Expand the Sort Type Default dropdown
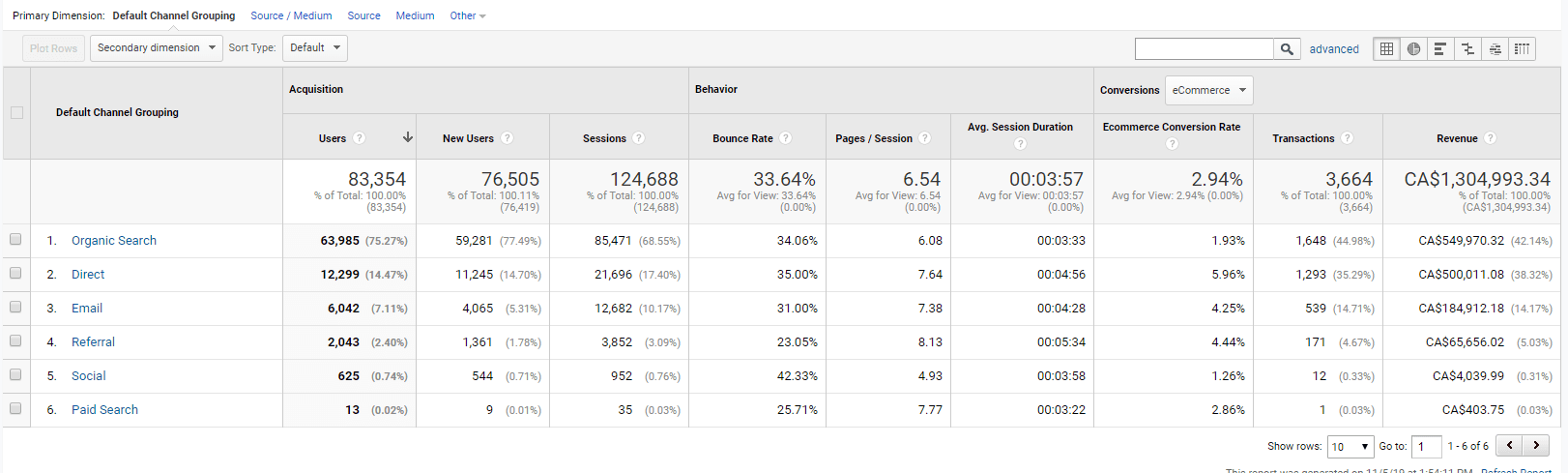 [315, 47]
